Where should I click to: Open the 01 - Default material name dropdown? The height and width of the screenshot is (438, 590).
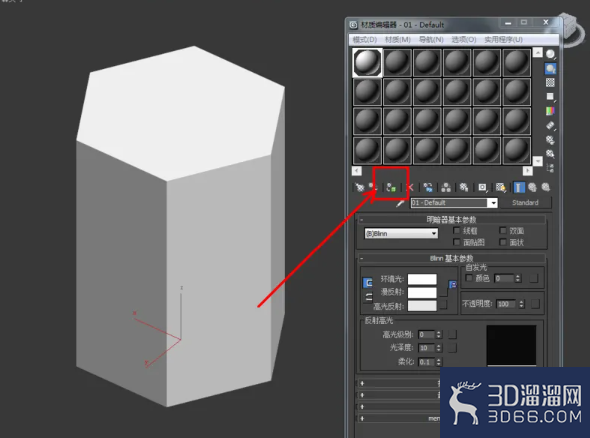click(493, 203)
